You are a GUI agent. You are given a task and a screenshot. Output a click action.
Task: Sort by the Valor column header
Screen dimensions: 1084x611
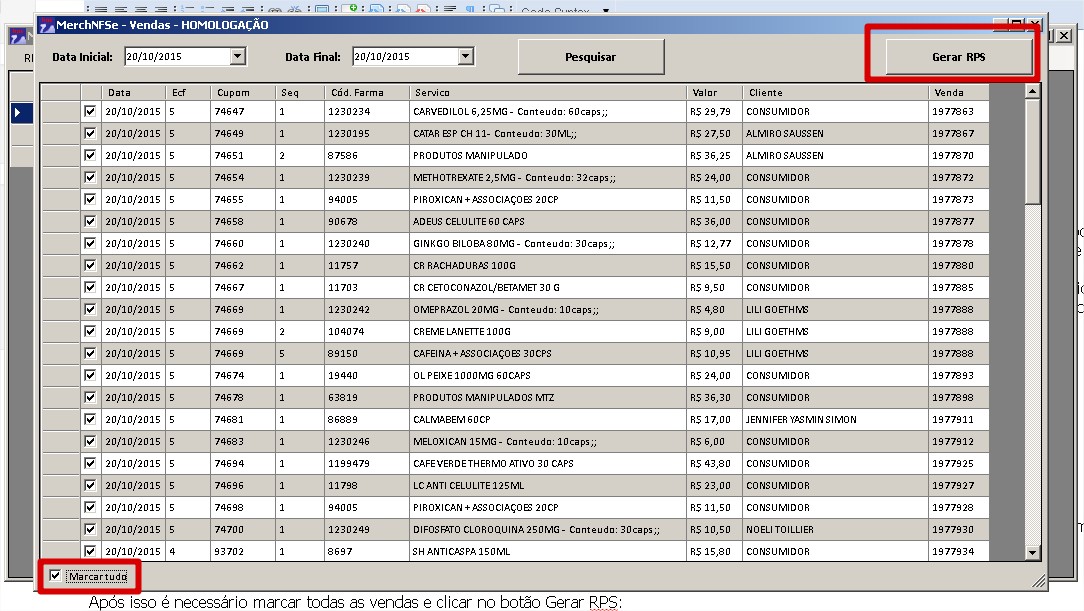click(x=714, y=93)
